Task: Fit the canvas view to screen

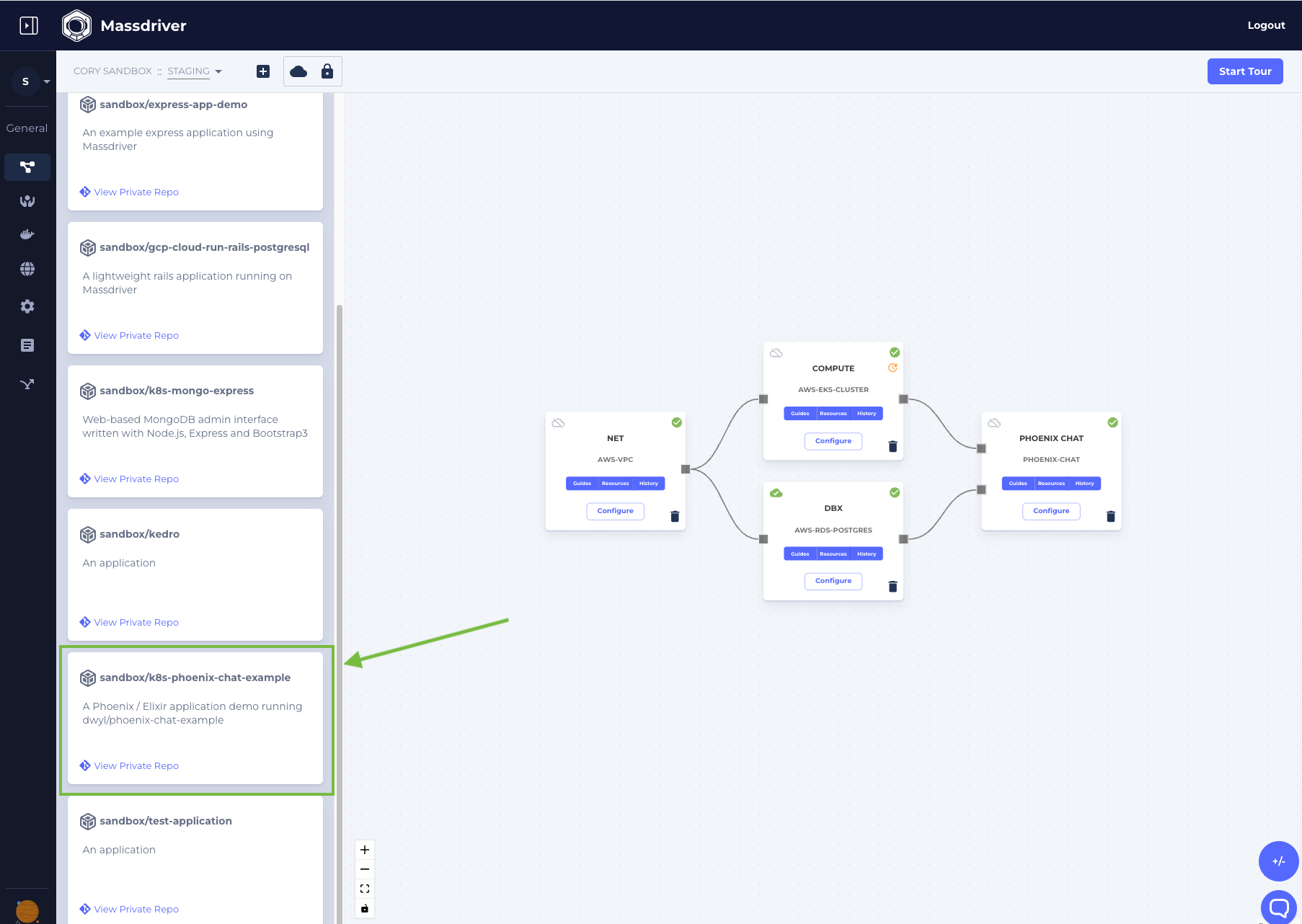Action: [x=365, y=889]
